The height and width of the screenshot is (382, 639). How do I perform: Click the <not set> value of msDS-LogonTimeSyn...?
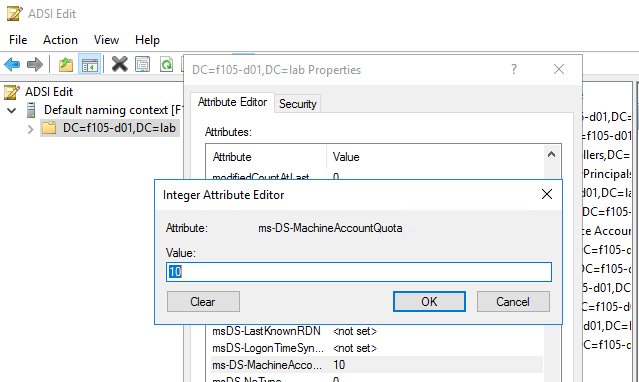pyautogui.click(x=355, y=348)
